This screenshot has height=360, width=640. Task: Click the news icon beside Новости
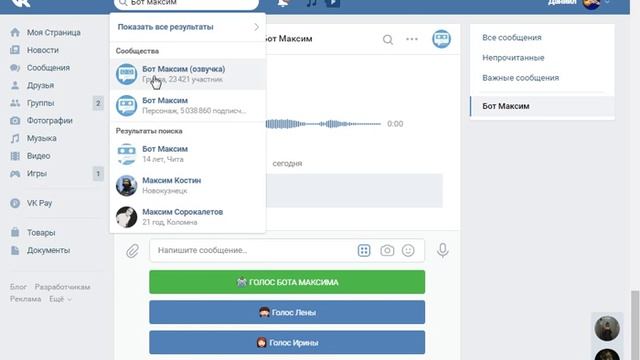click(15, 50)
